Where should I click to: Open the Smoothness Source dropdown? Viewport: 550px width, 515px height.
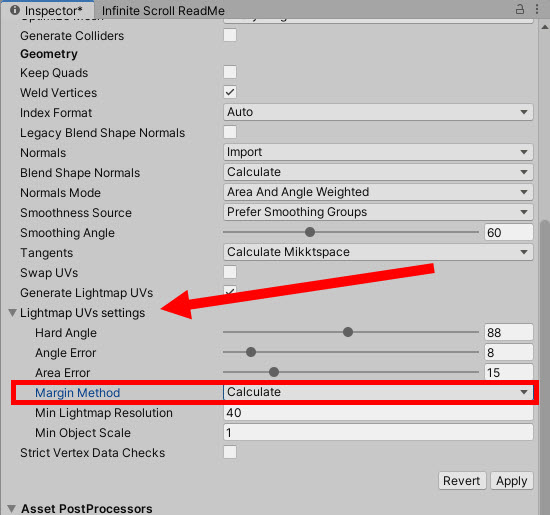[x=378, y=212]
